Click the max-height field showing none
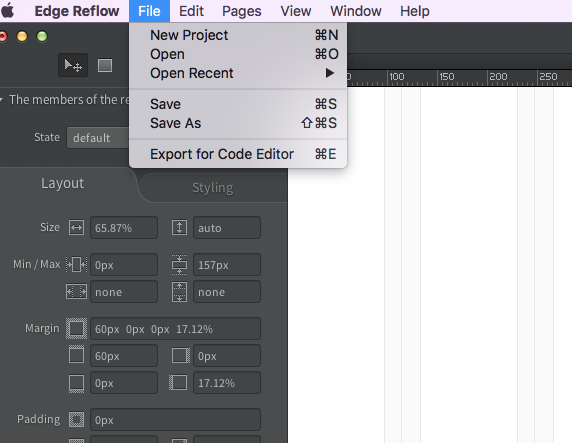Image resolution: width=572 pixels, height=443 pixels. click(x=227, y=292)
